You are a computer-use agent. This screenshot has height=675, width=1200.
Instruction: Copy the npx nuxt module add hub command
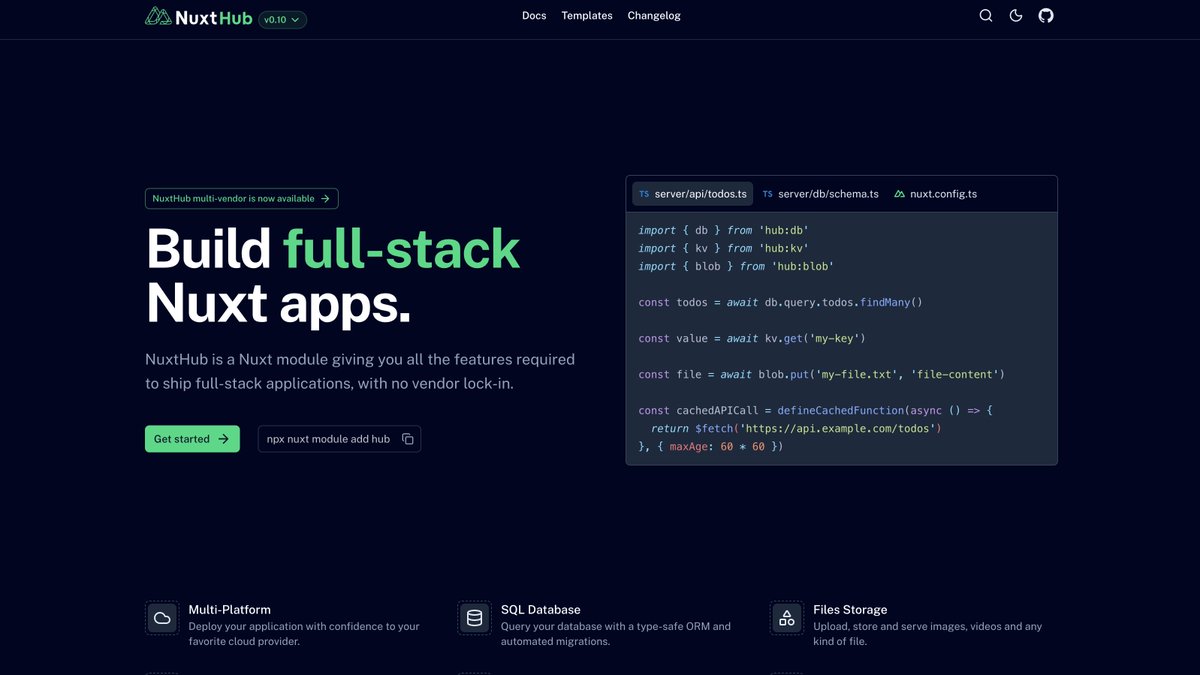[339, 439]
